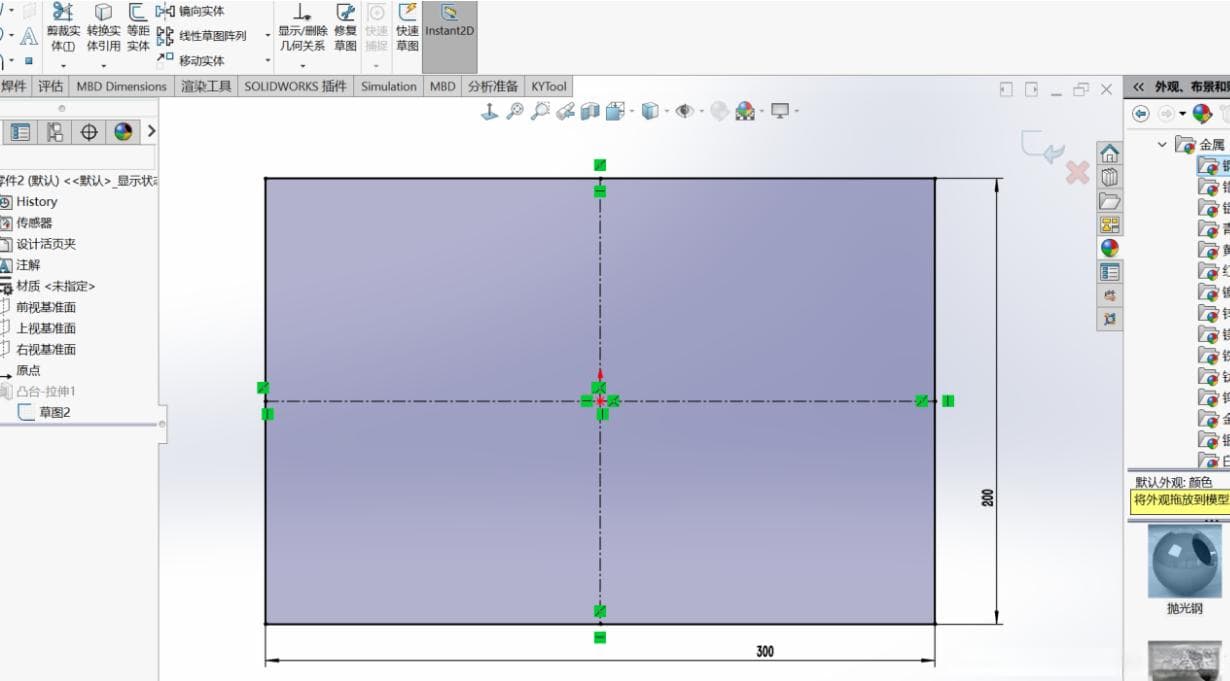Open dropdown beside Move Entities (移动实体)
The width and height of the screenshot is (1230, 681).
click(267, 60)
